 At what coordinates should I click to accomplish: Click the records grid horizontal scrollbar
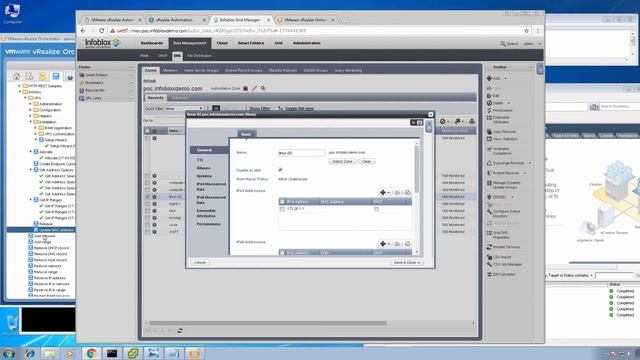pyautogui.click(x=268, y=323)
